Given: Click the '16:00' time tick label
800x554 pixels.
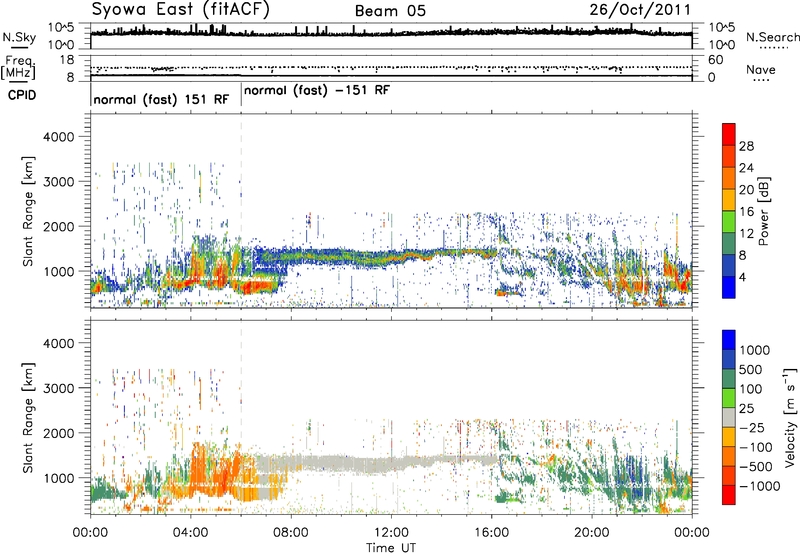Looking at the screenshot, I should (491, 533).
